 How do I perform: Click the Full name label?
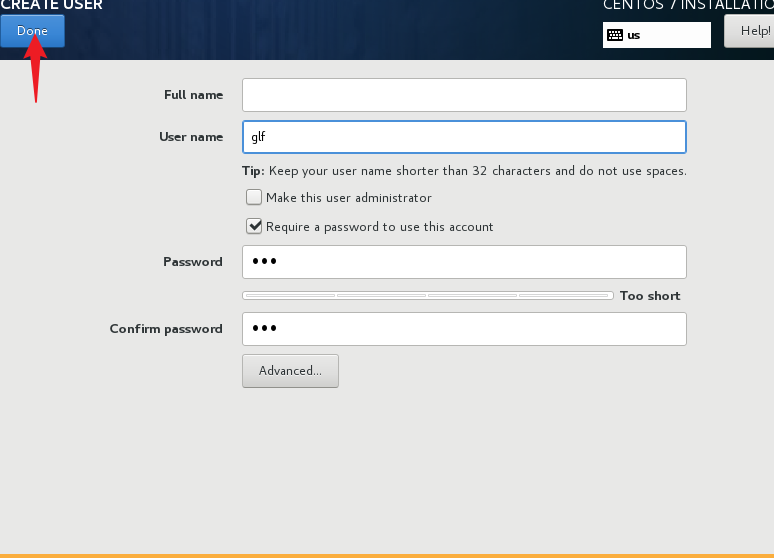(x=194, y=95)
